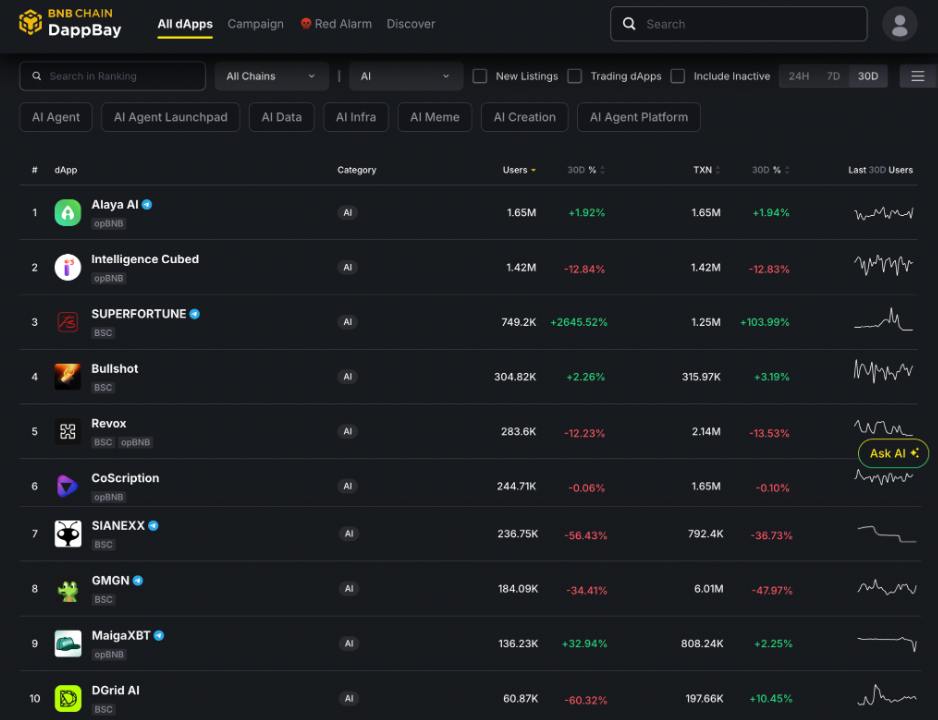This screenshot has height=720, width=938.
Task: Filter by AI Infra tag
Action: (356, 117)
